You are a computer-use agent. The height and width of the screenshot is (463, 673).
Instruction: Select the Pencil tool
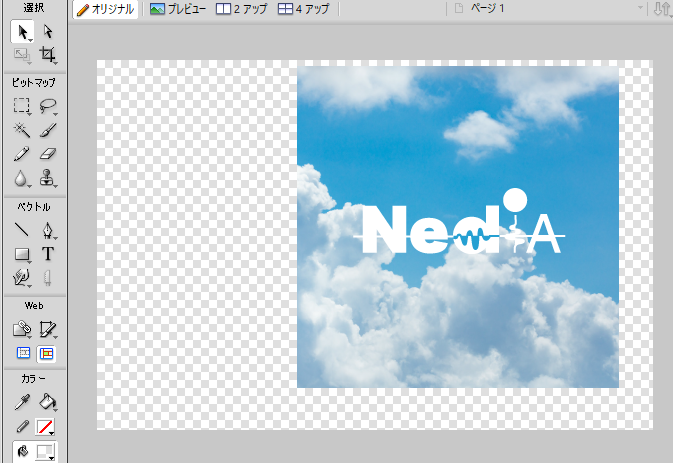[x=22, y=154]
